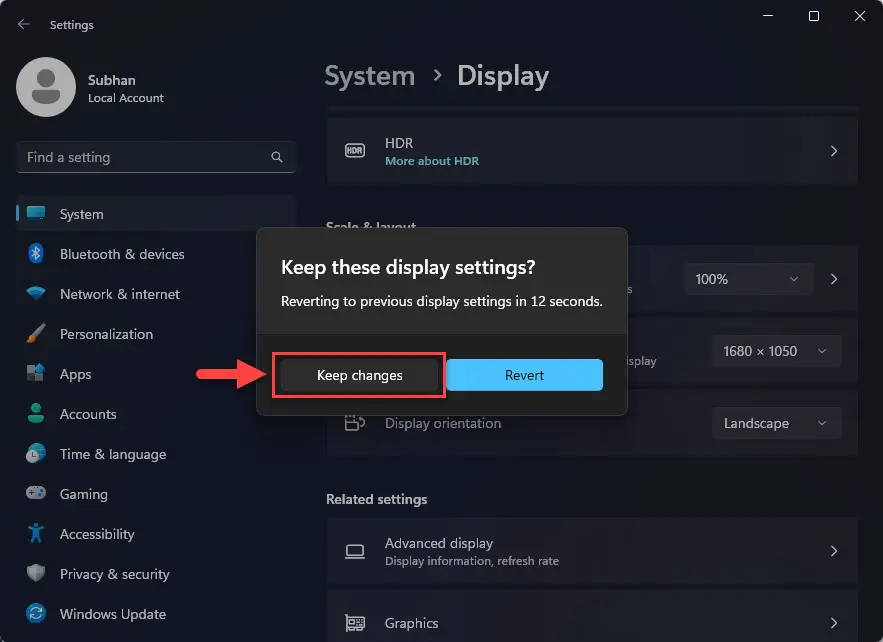
Task: Open the Gaming section
Action: [156, 494]
